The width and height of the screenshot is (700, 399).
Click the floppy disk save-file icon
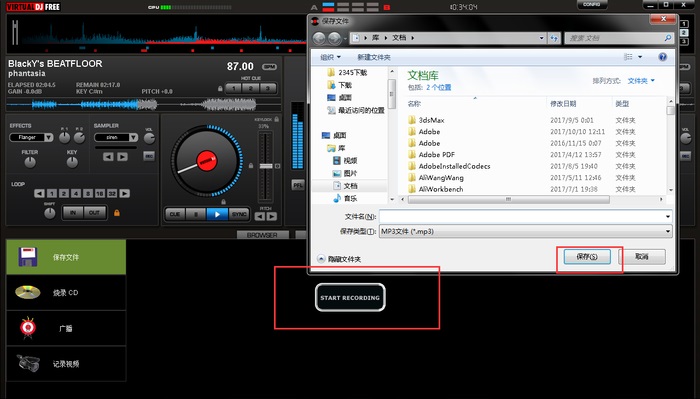coord(28,257)
